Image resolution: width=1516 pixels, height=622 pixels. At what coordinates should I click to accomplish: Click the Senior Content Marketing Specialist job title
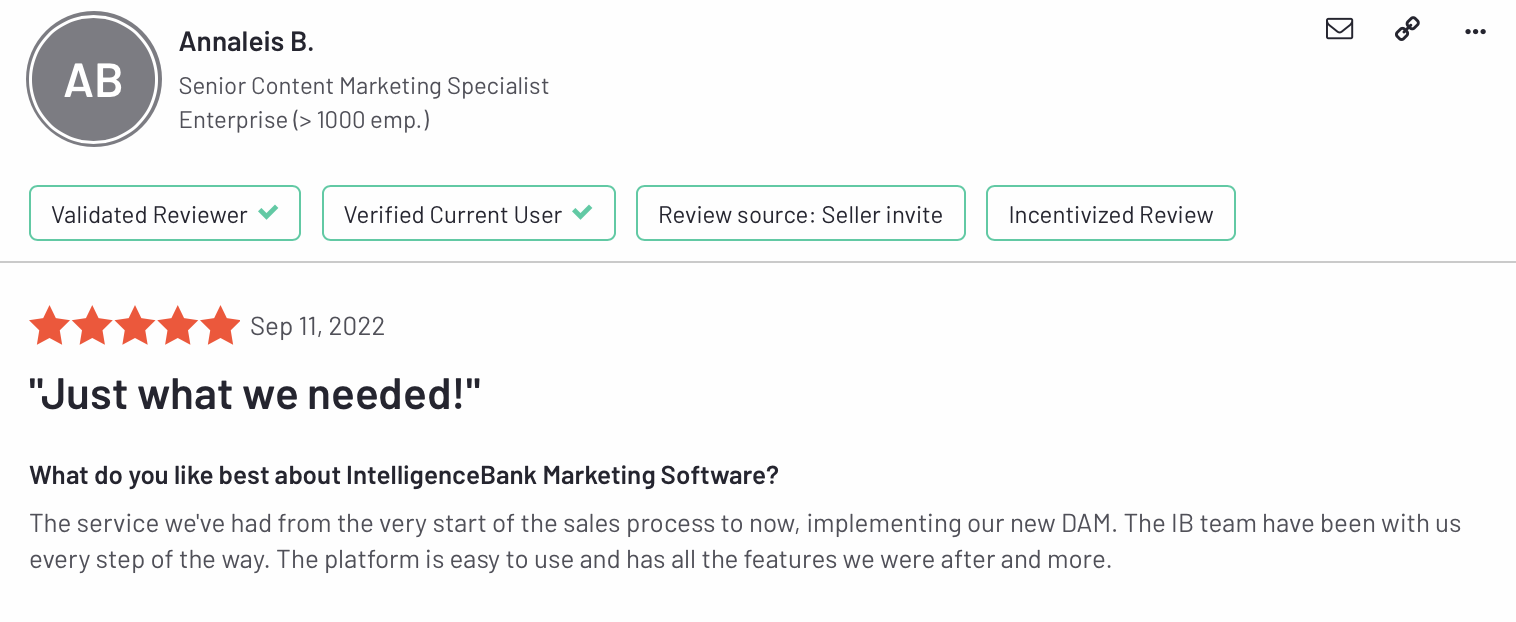[364, 86]
